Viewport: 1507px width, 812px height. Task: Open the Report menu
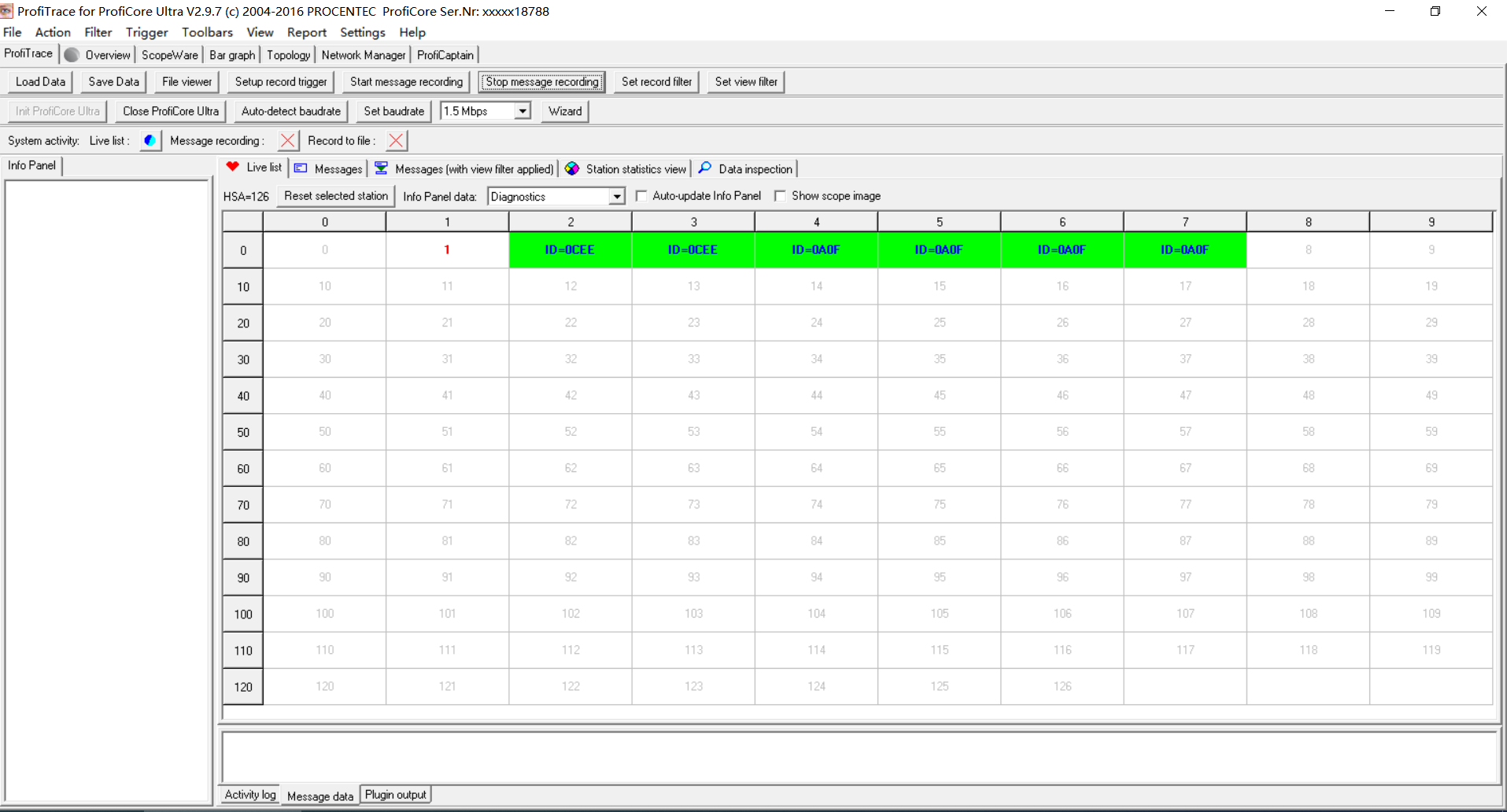coord(307,32)
